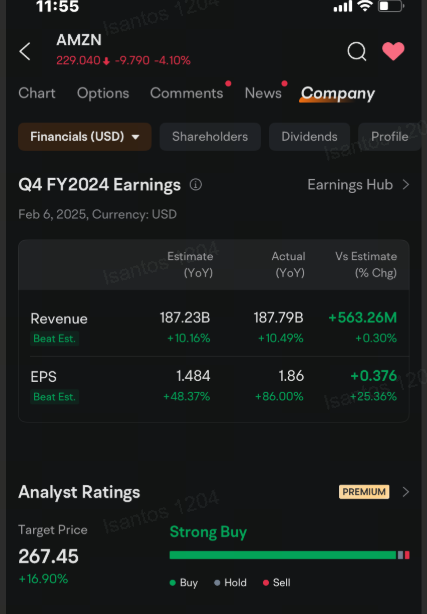Tap the Strong Buy rating label
427x614 pixels.
point(208,532)
